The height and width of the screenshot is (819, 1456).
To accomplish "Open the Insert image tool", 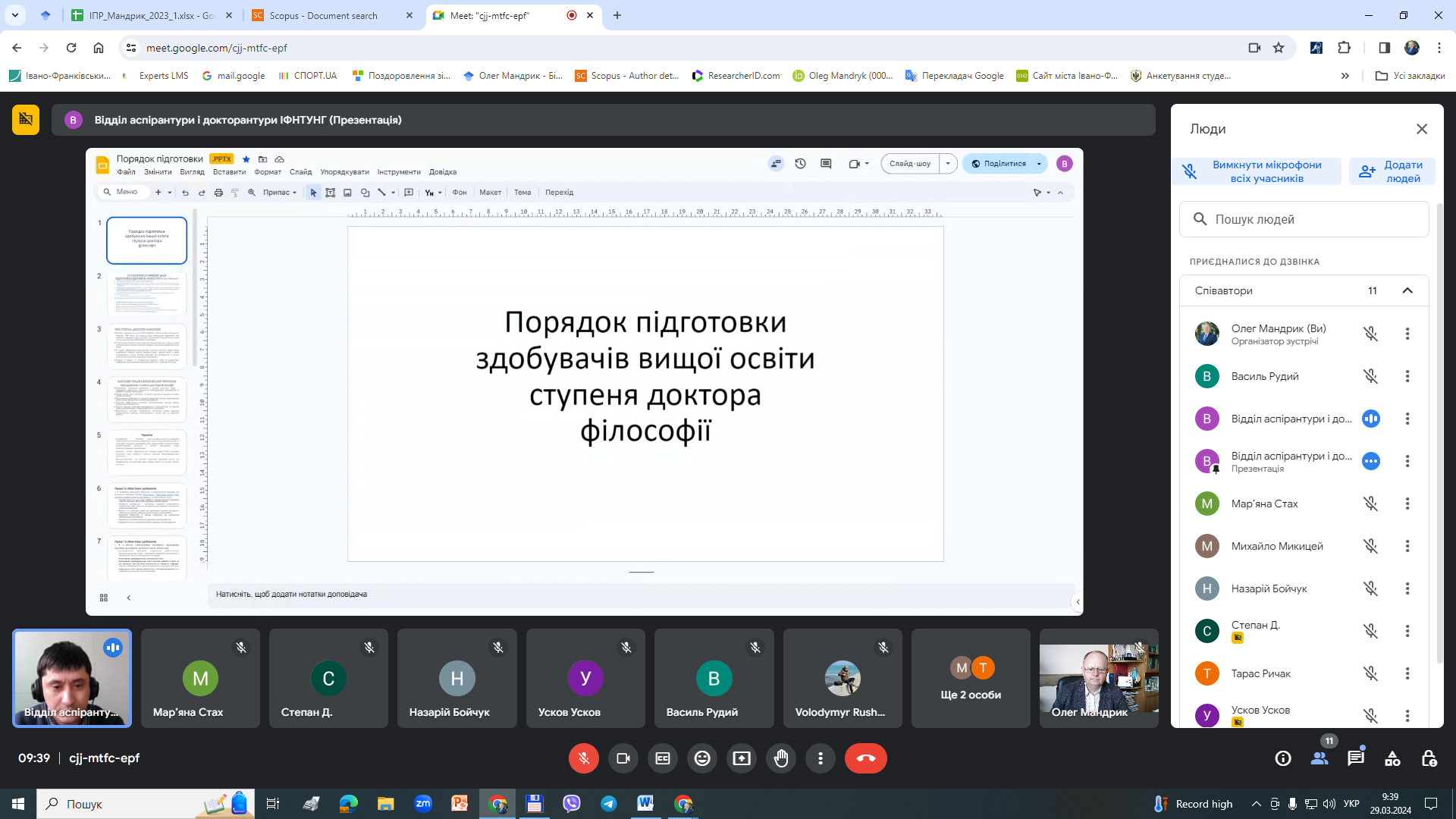I will (x=347, y=193).
